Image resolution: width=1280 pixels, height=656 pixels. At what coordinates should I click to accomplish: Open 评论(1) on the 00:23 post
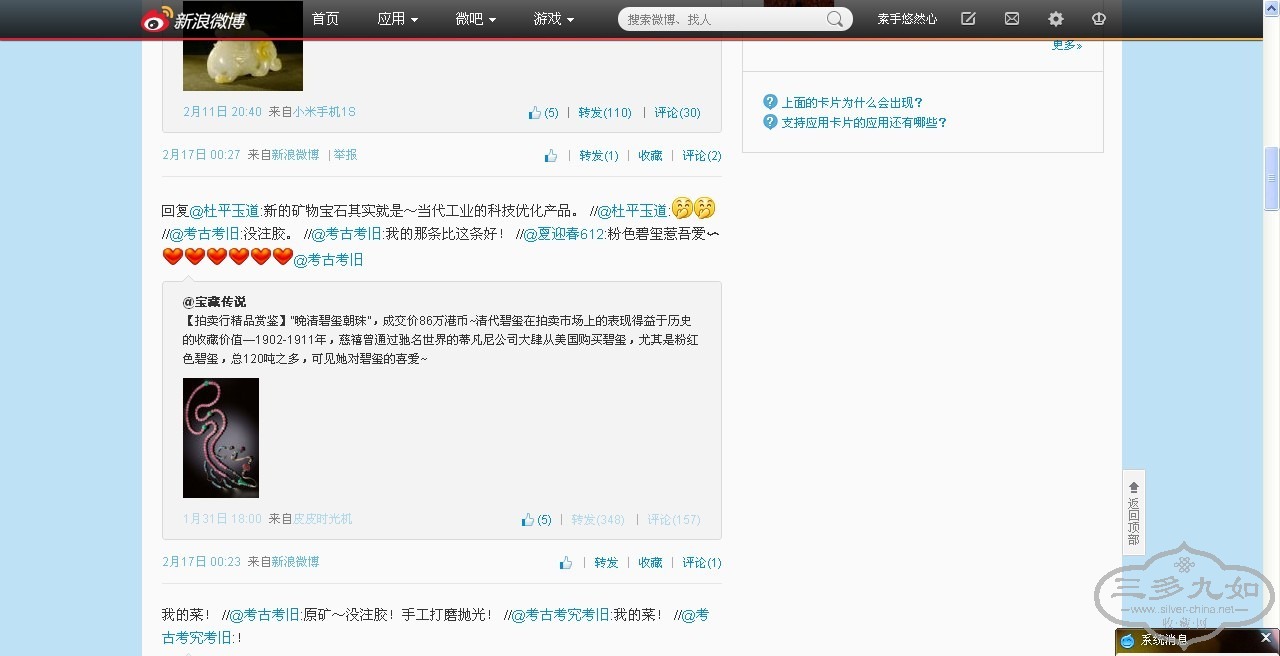click(x=701, y=563)
